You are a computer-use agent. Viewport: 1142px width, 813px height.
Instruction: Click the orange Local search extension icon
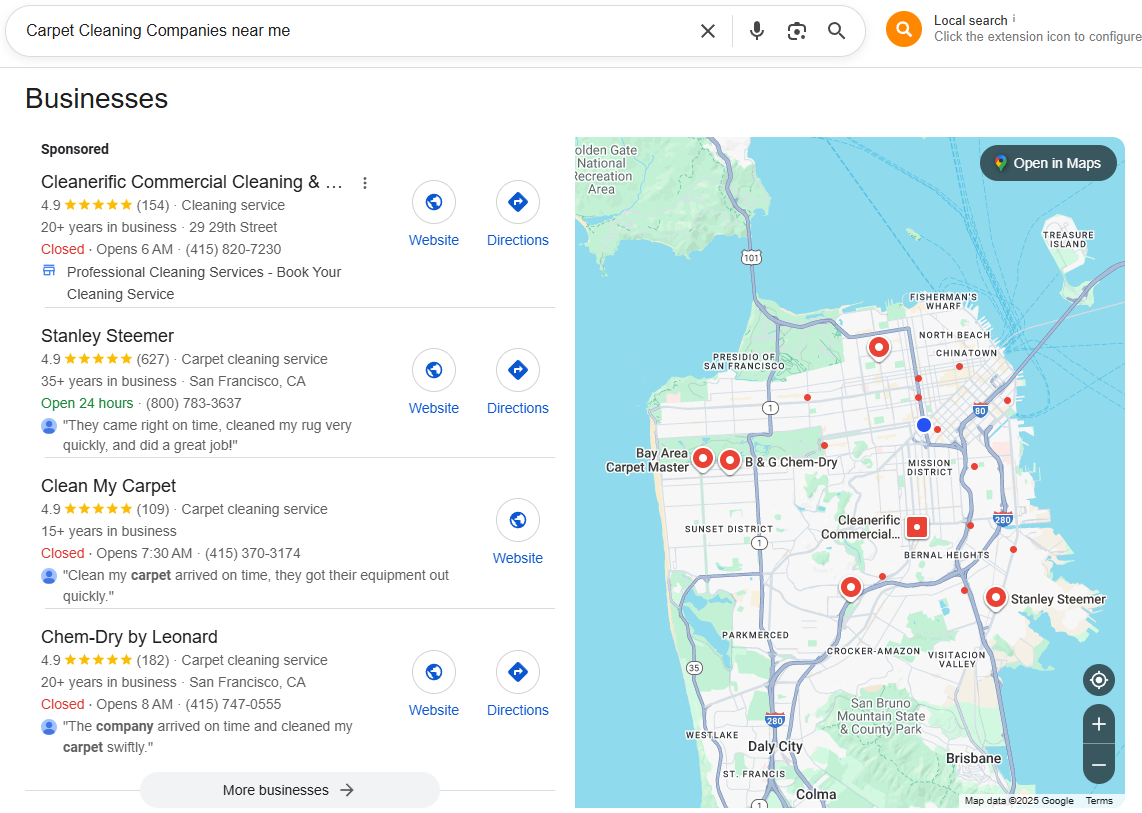tap(903, 29)
